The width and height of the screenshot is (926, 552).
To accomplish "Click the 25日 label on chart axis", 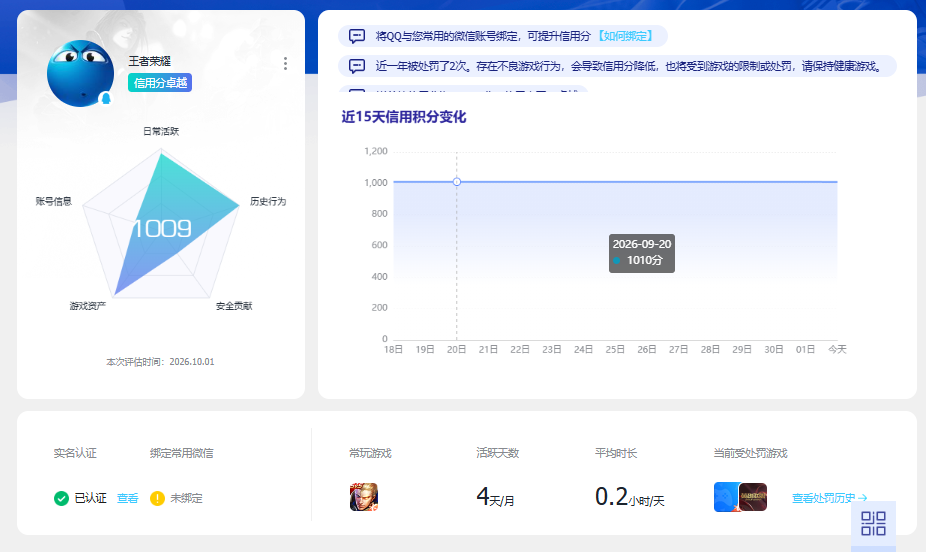I will click(x=615, y=350).
